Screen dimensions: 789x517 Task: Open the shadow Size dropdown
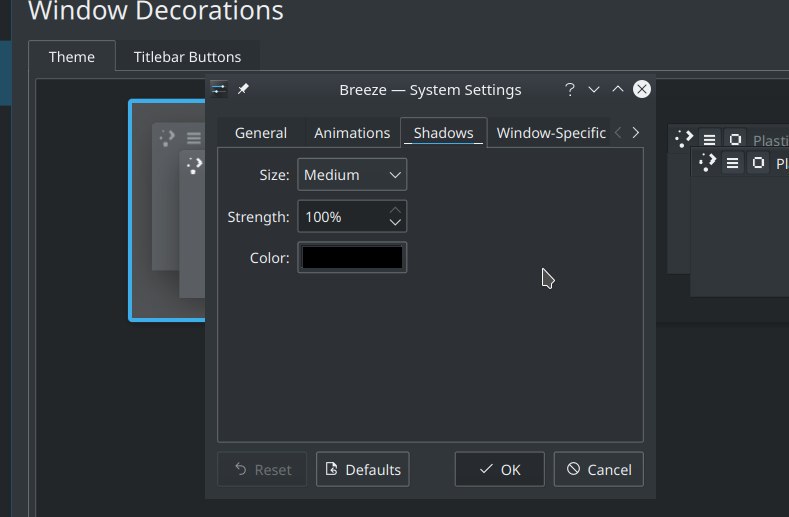(x=352, y=175)
